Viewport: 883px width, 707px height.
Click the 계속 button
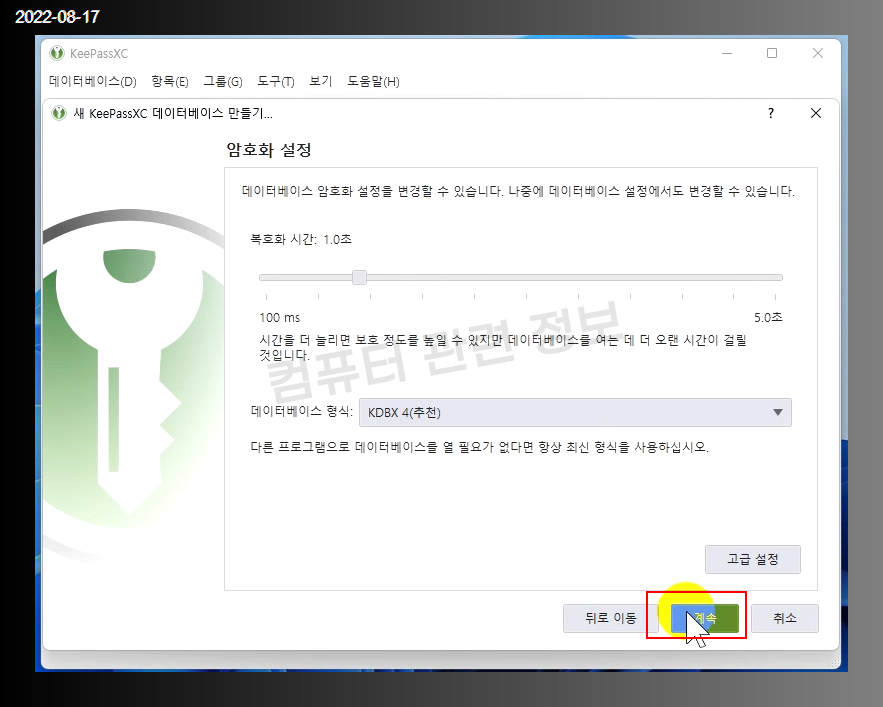coord(704,618)
